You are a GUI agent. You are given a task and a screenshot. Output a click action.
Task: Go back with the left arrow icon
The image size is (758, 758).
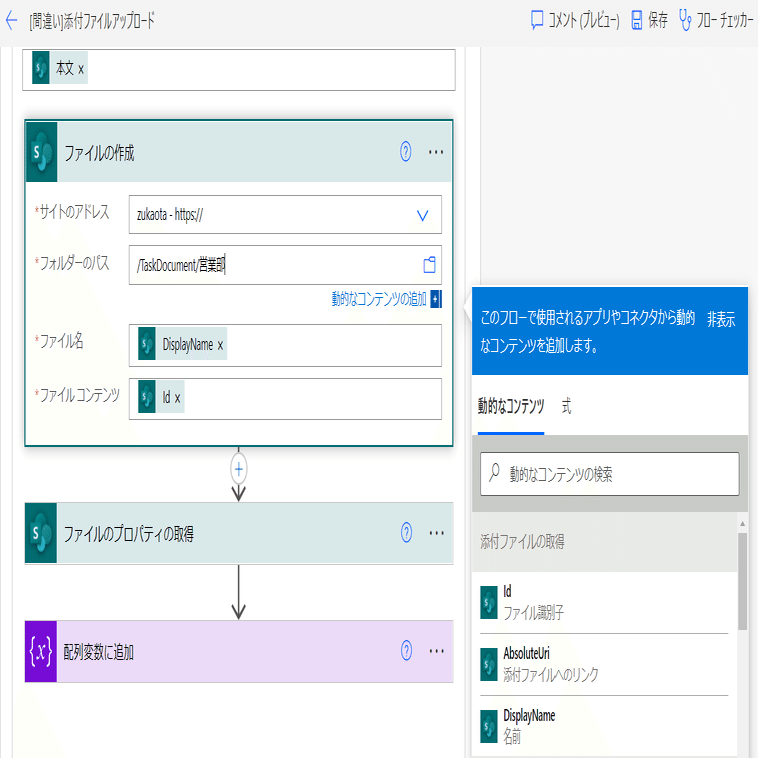12,21
